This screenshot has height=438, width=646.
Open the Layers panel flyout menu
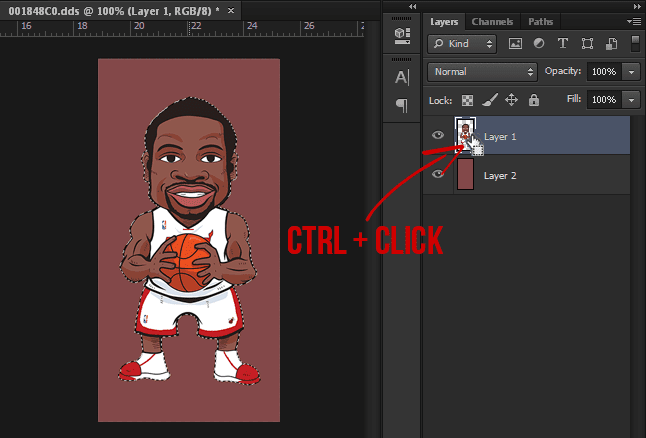coord(634,21)
